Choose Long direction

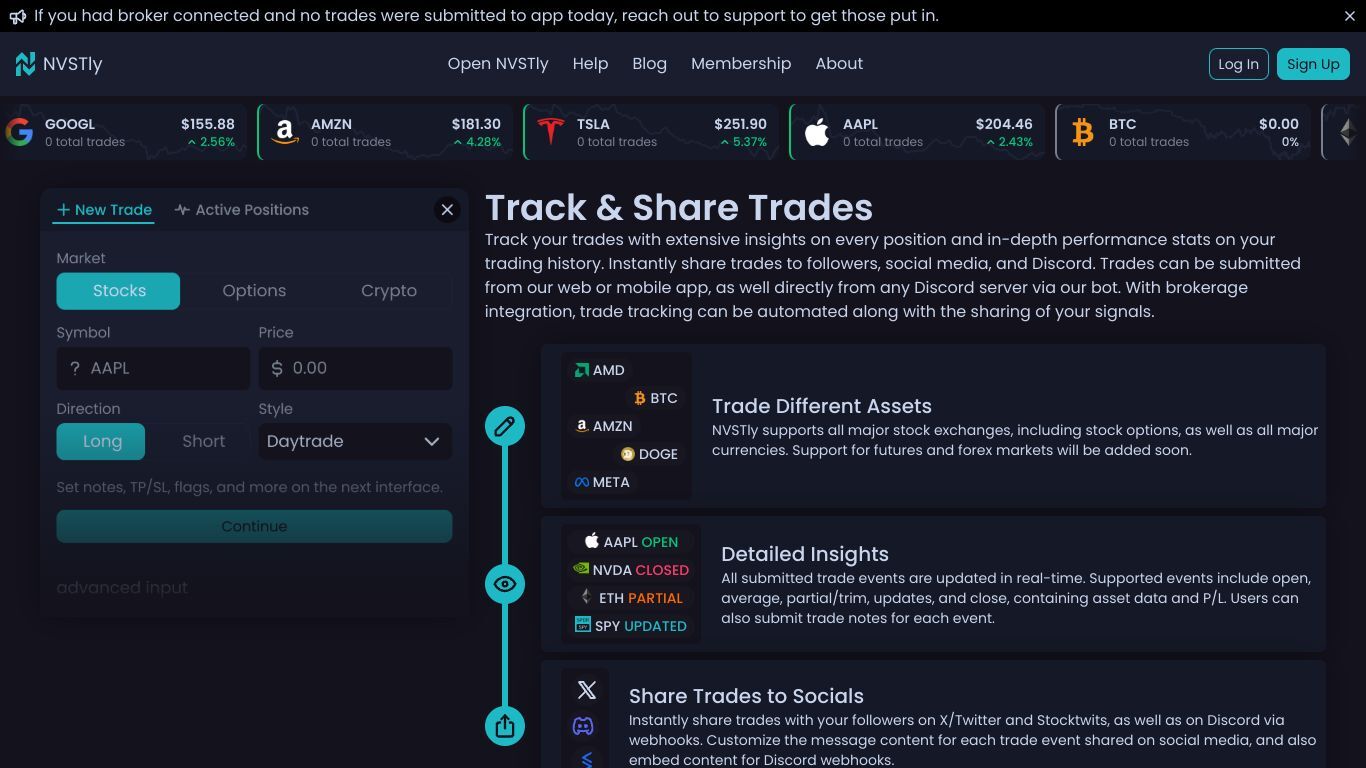(101, 441)
